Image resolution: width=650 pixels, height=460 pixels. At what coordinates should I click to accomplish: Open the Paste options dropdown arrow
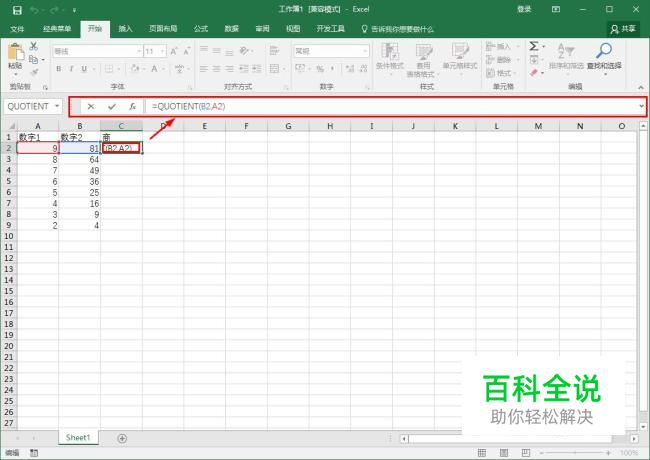tap(15, 74)
